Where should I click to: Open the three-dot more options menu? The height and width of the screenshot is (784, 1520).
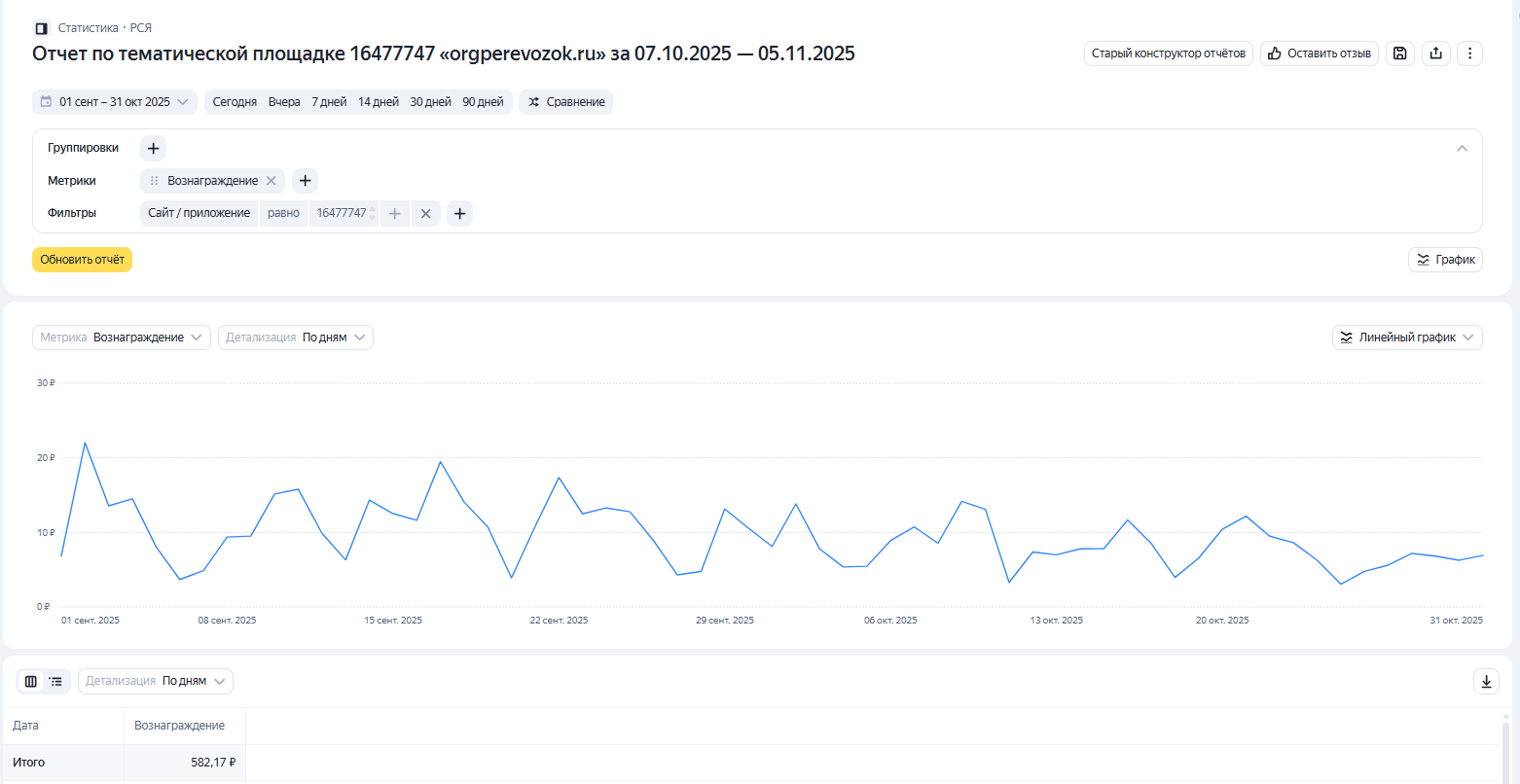point(1470,53)
